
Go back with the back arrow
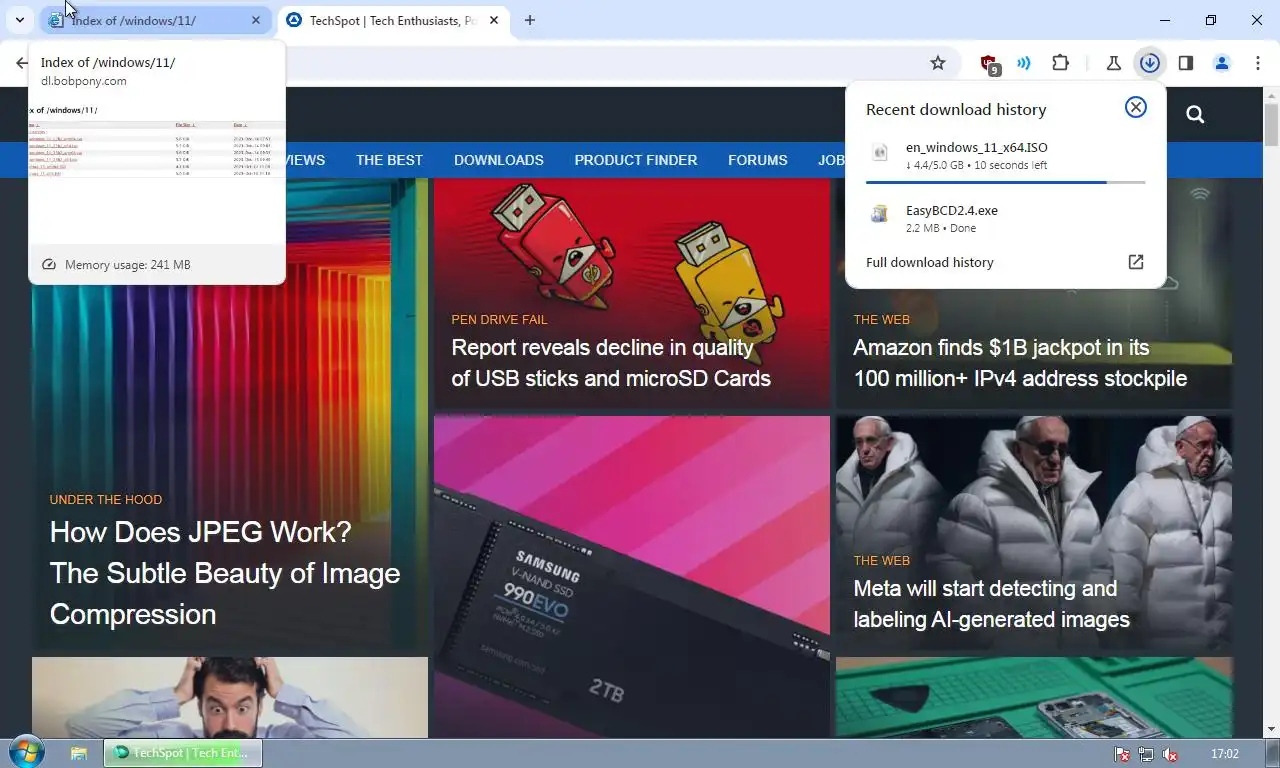point(22,63)
